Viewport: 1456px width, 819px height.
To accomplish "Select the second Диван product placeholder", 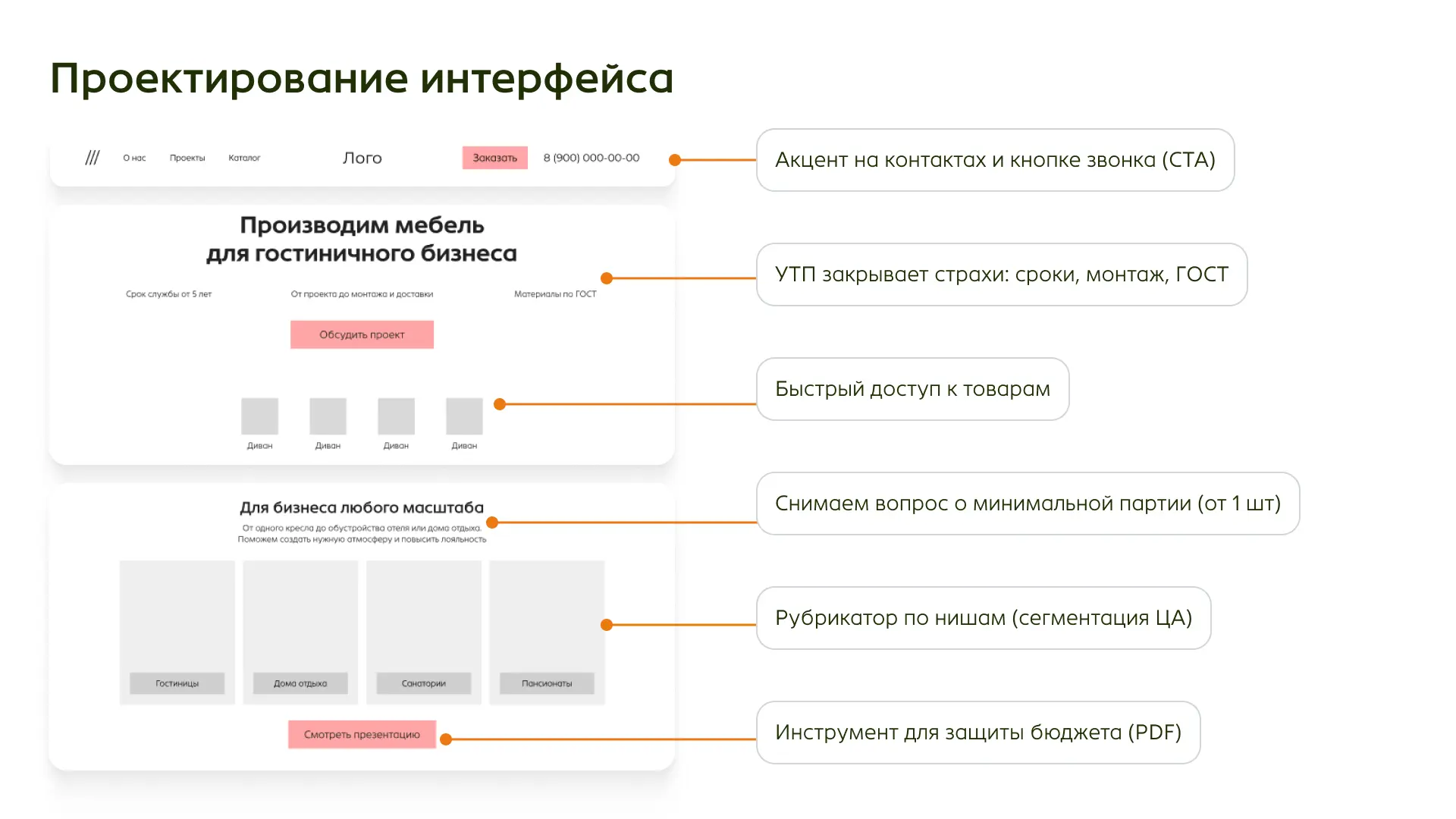I will pyautogui.click(x=328, y=414).
